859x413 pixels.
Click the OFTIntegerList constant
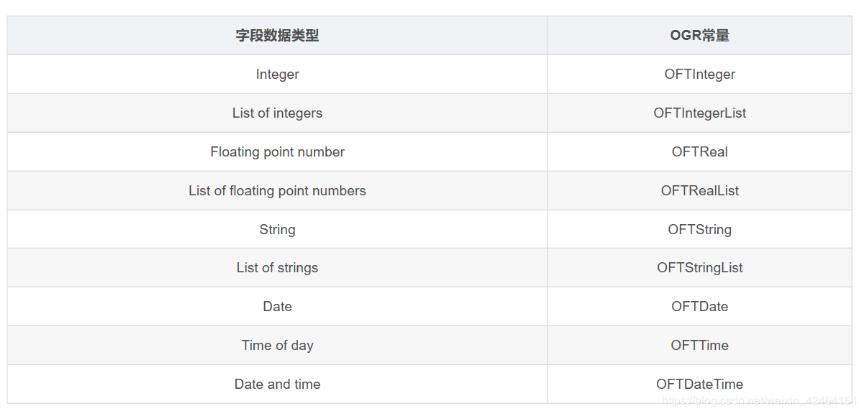pyautogui.click(x=699, y=113)
